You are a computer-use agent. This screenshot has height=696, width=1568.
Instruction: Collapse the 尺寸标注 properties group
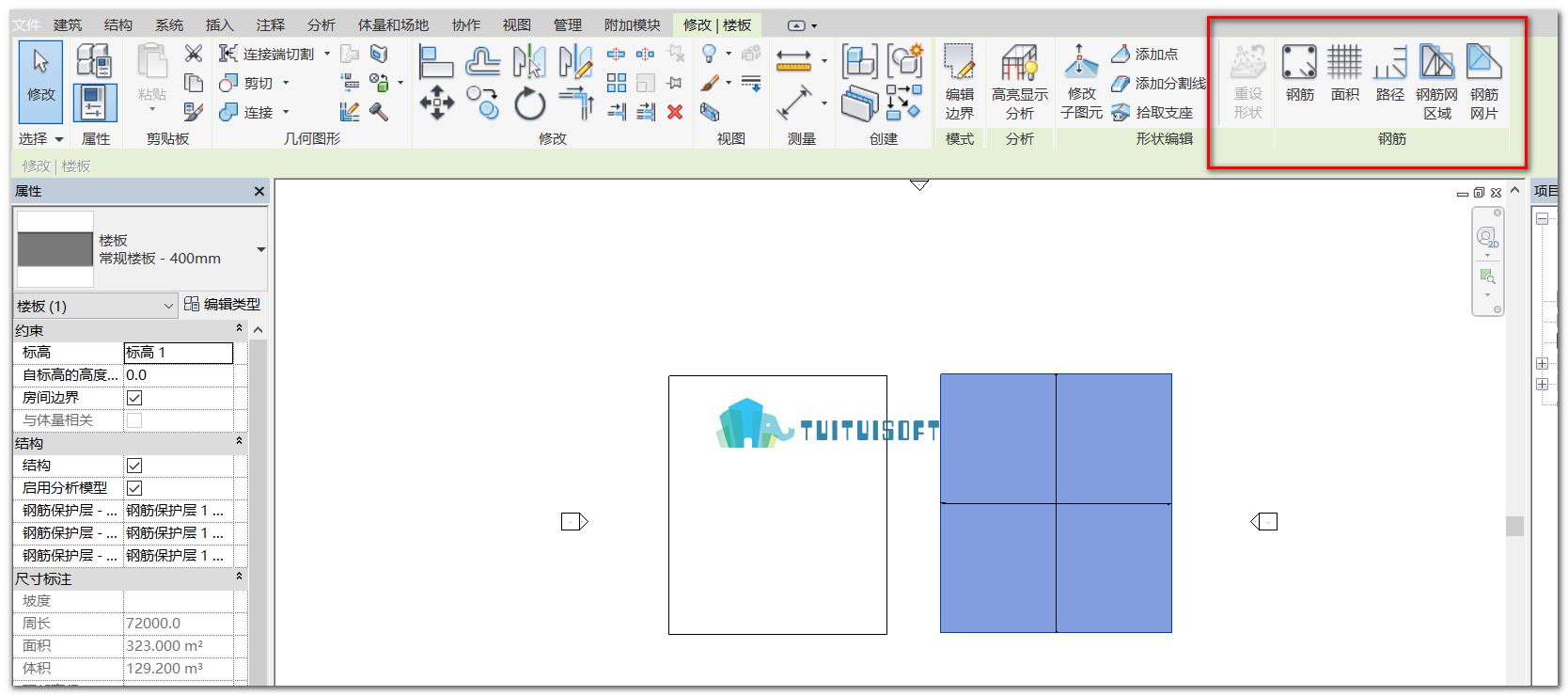point(239,577)
